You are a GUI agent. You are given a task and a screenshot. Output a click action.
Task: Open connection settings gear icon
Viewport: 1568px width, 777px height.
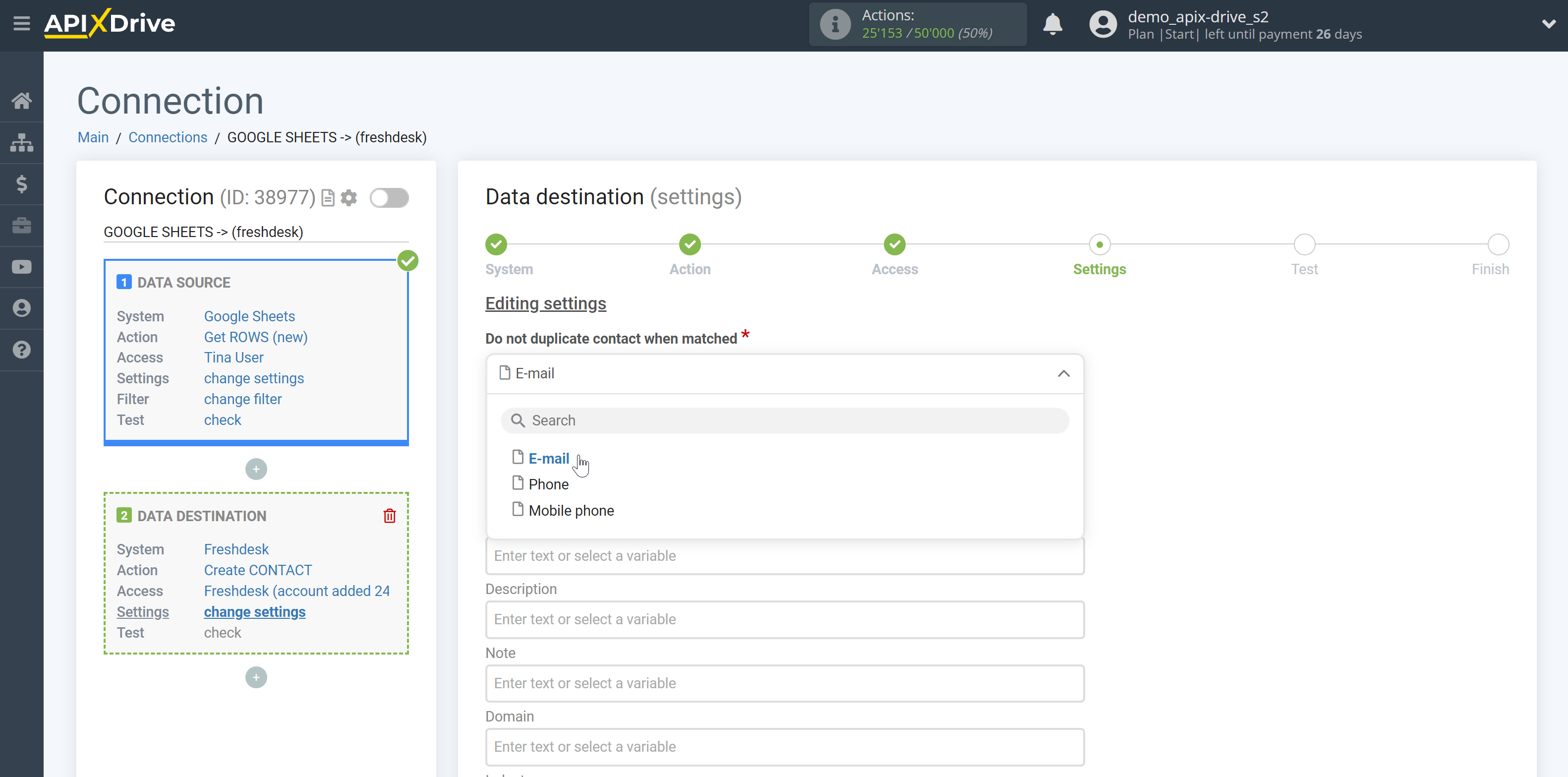click(349, 198)
